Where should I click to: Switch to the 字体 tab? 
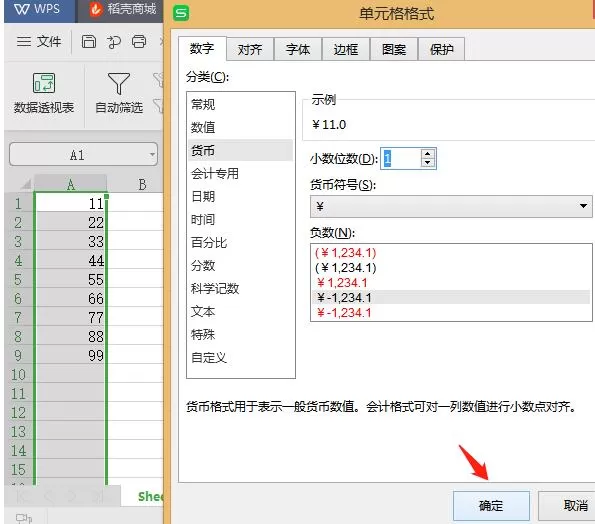point(298,49)
